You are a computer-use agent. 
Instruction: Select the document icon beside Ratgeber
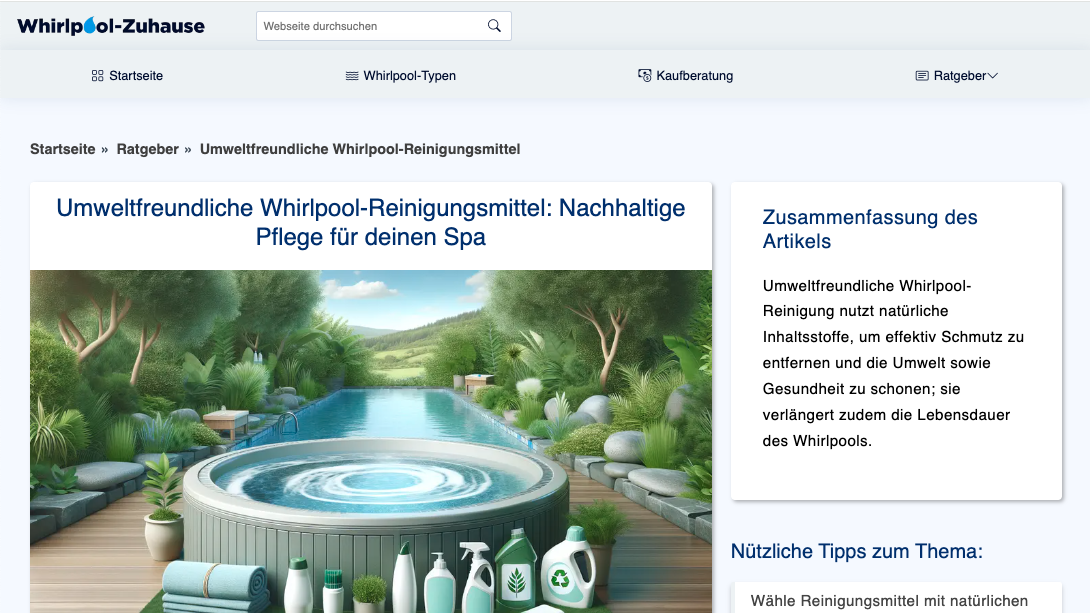point(919,75)
